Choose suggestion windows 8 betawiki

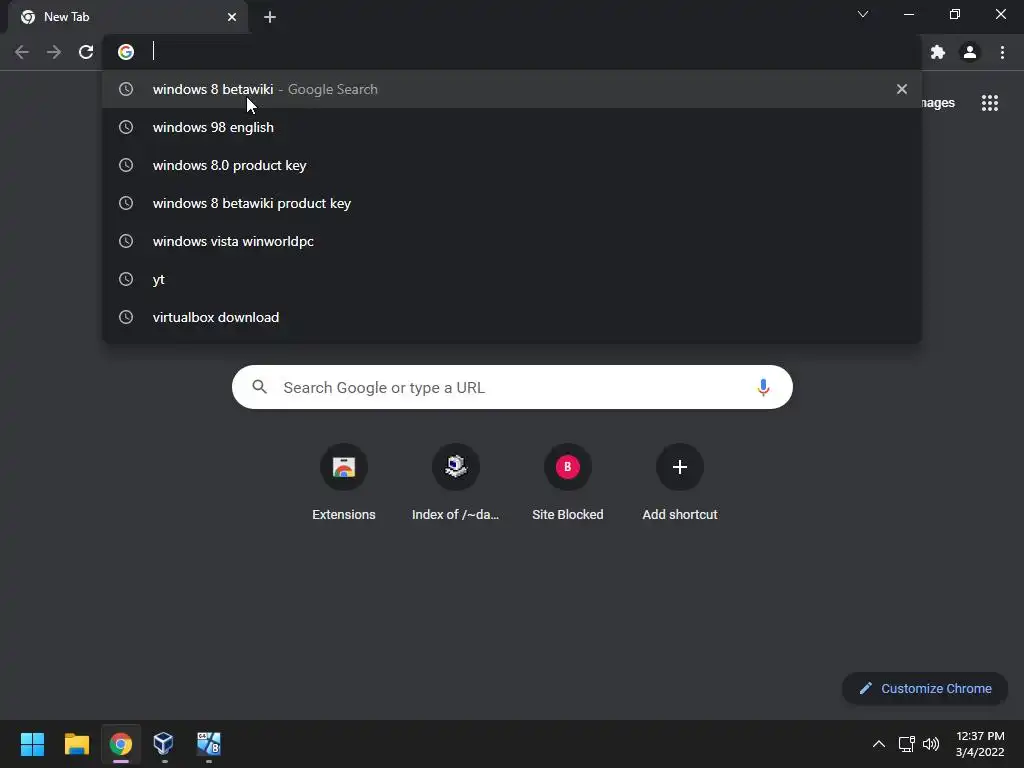pyautogui.click(x=512, y=89)
